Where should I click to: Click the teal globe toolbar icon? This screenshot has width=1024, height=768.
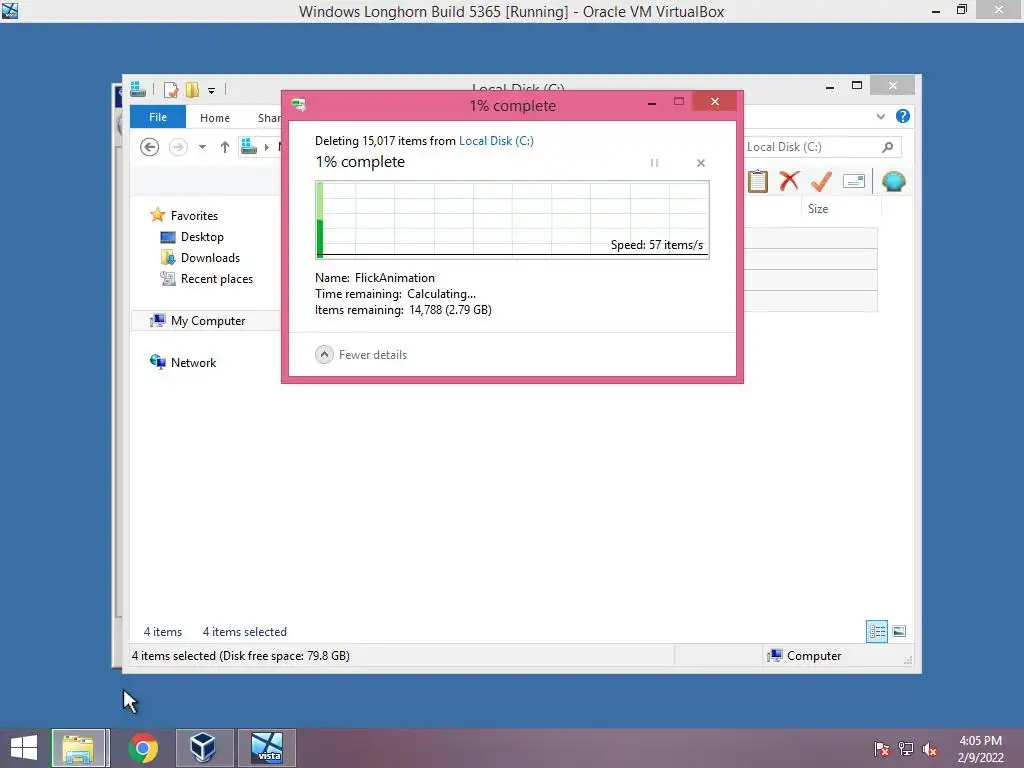pyautogui.click(x=893, y=181)
